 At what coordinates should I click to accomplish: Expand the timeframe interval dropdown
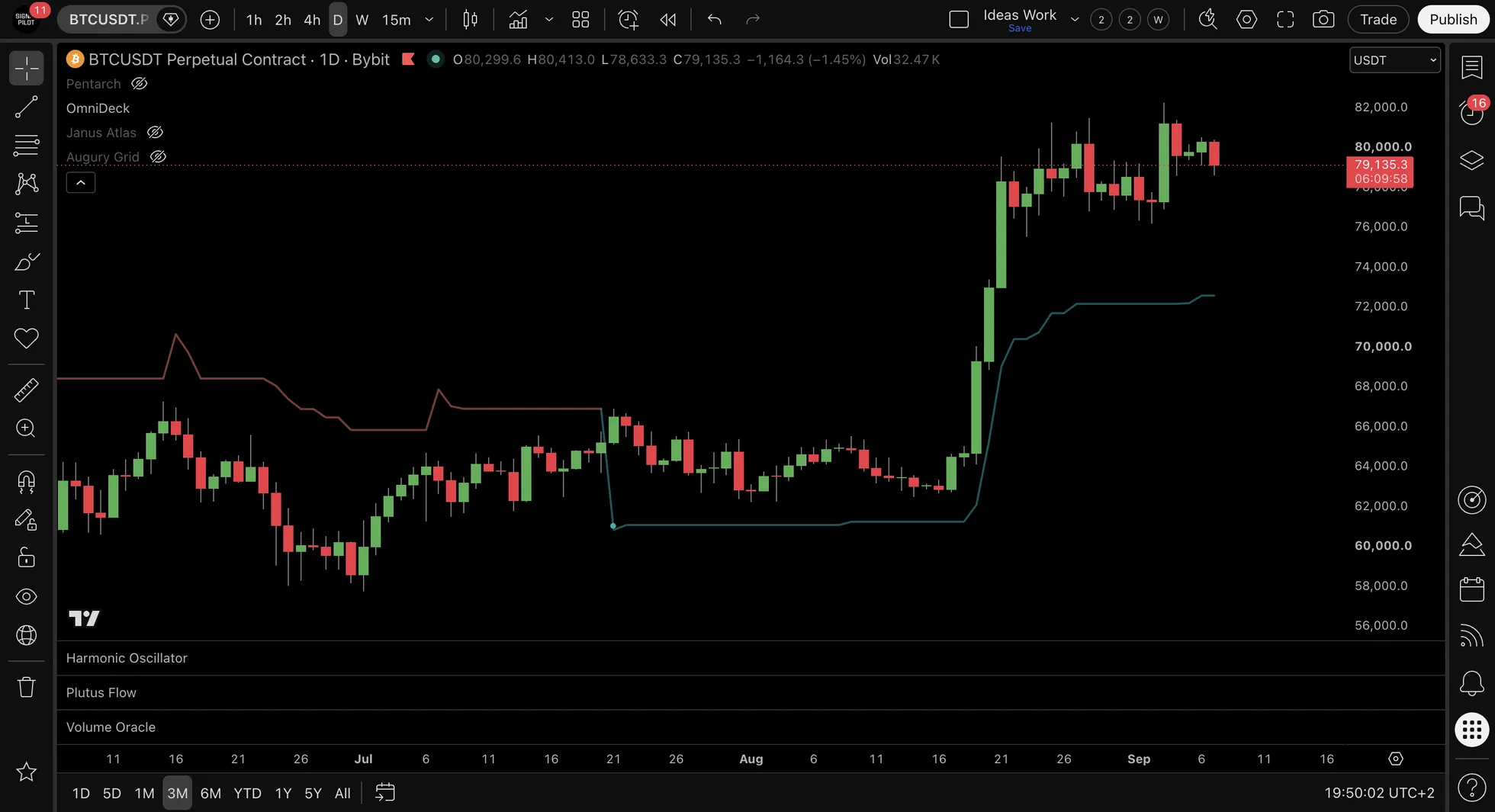click(429, 20)
